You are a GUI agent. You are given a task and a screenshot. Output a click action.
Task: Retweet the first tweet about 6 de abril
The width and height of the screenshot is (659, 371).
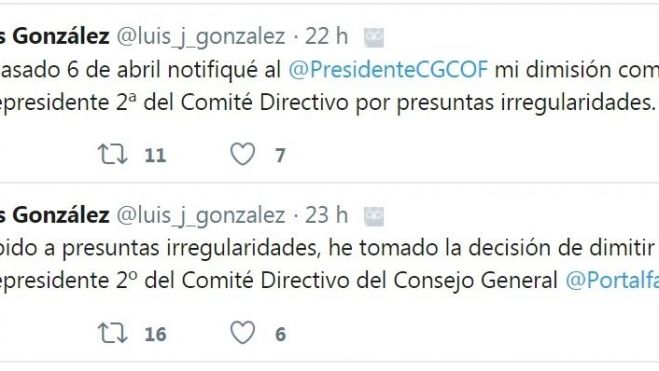point(112,154)
